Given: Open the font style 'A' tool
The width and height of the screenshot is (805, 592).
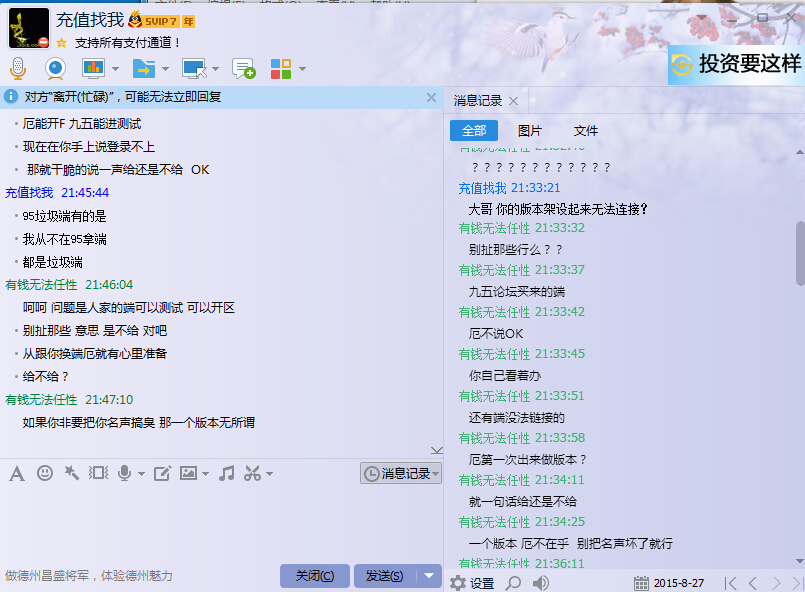Looking at the screenshot, I should point(16,473).
